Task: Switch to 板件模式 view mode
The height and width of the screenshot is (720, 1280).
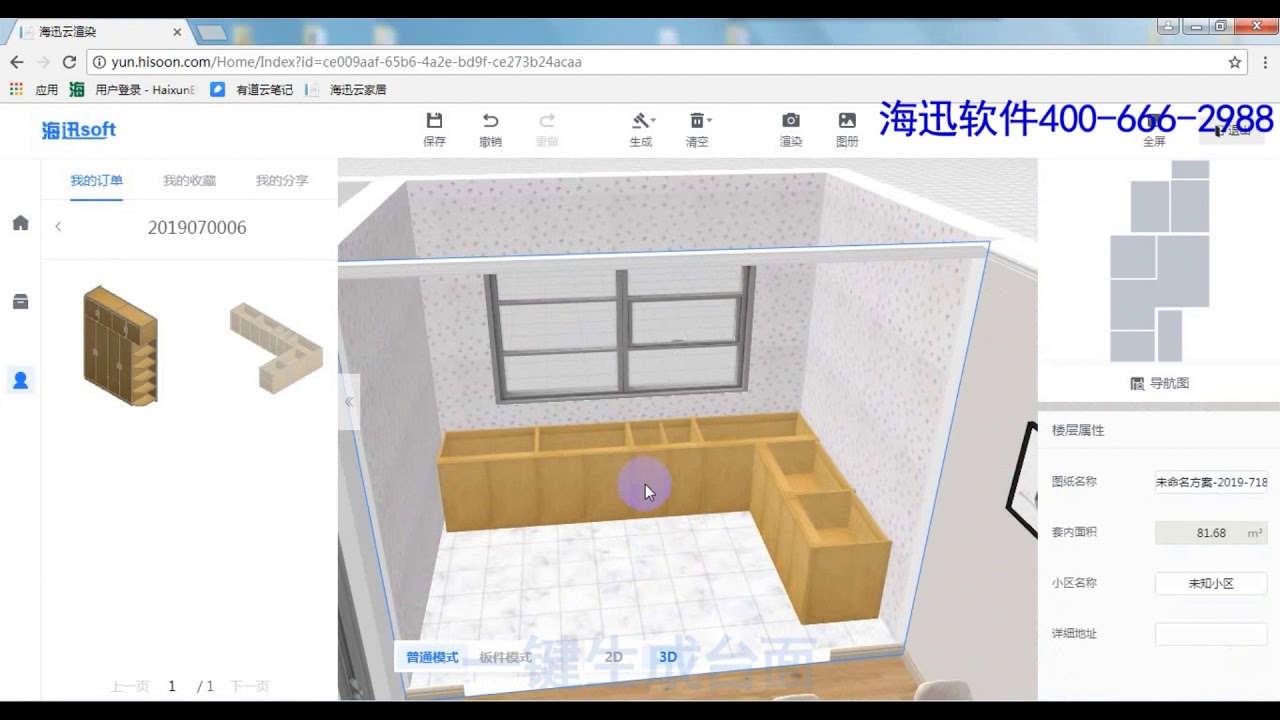Action: click(505, 657)
